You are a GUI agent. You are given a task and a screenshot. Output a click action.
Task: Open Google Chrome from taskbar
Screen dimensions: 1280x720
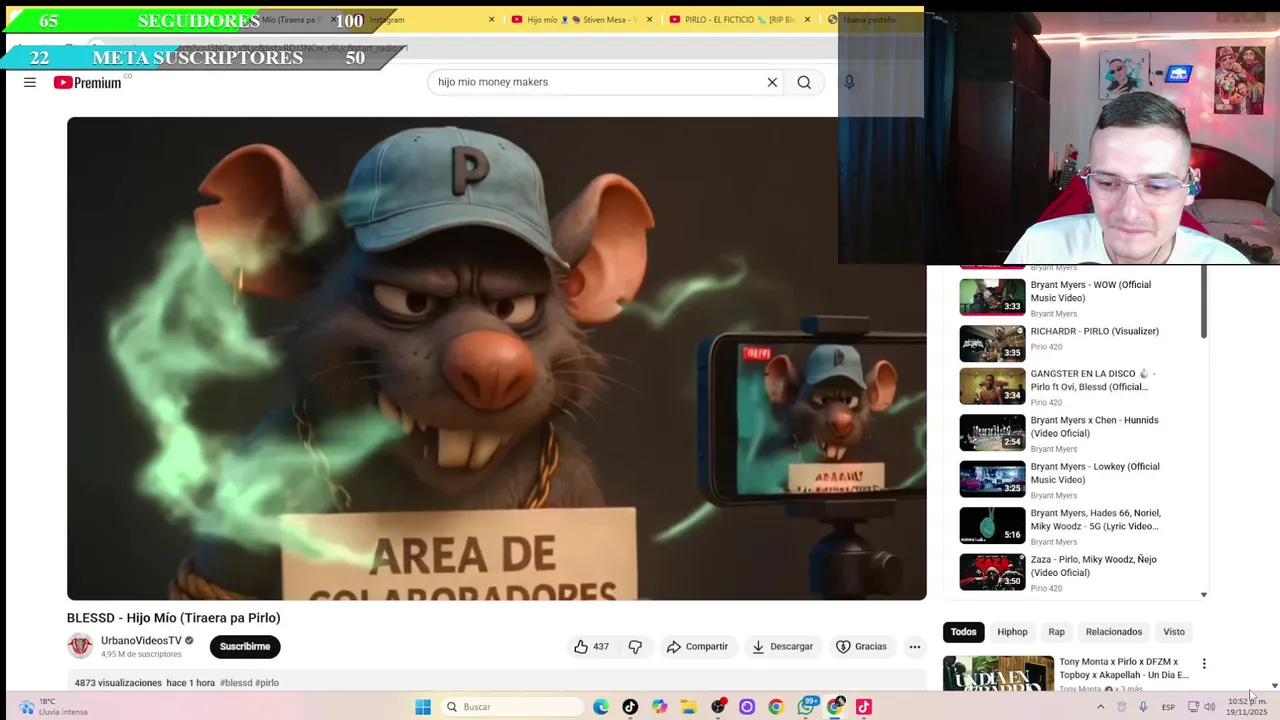coord(776,707)
